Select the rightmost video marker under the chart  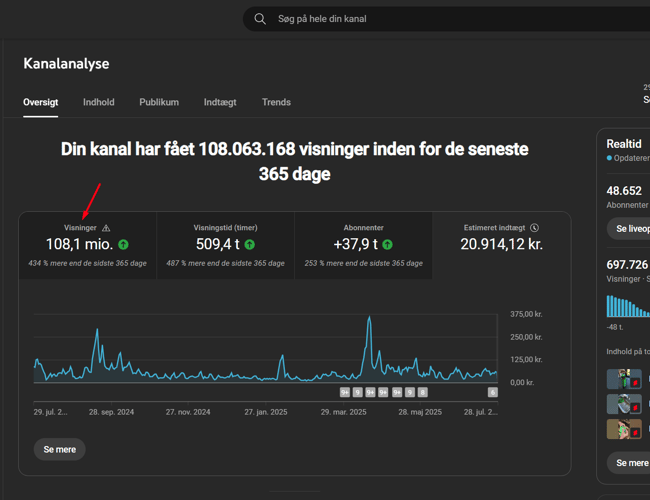[x=491, y=392]
